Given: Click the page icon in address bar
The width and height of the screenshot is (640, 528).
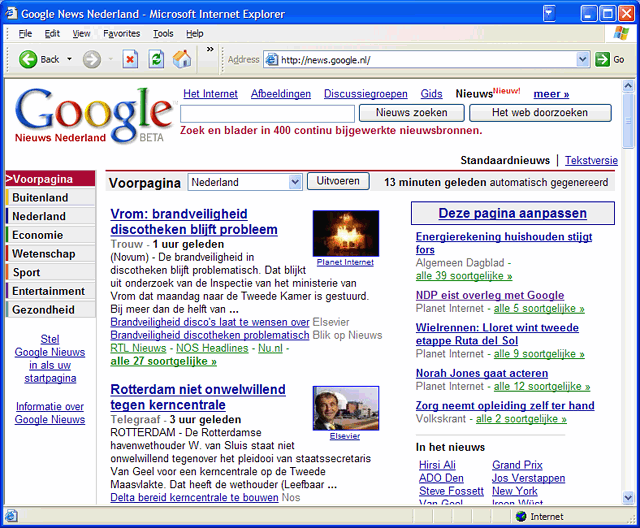Looking at the screenshot, I should (x=271, y=60).
